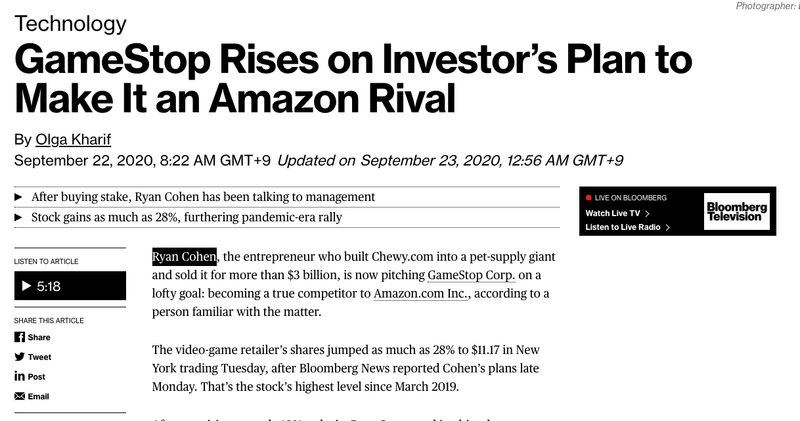This screenshot has height=421, width=800.
Task: Click the article headline GameStop Rises
Action: (353, 79)
